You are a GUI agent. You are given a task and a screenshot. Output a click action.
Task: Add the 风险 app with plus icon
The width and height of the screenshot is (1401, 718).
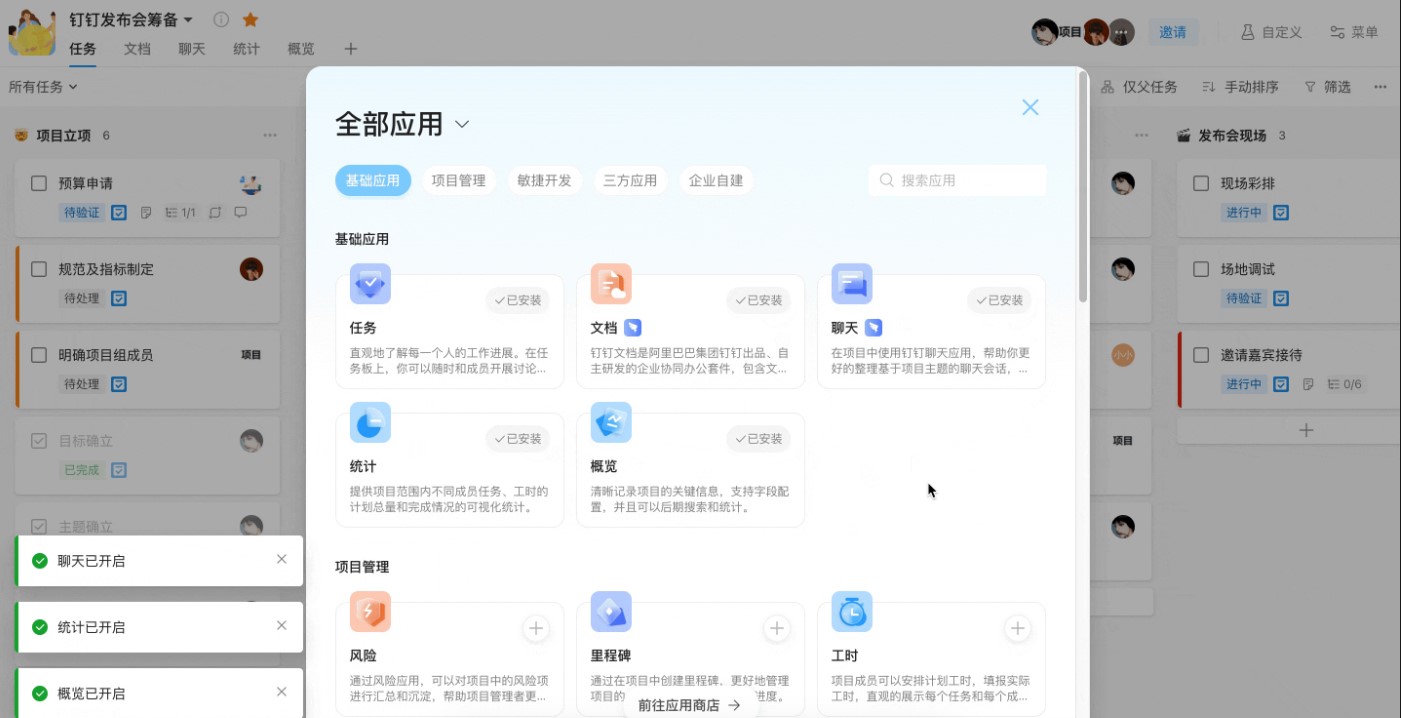536,629
